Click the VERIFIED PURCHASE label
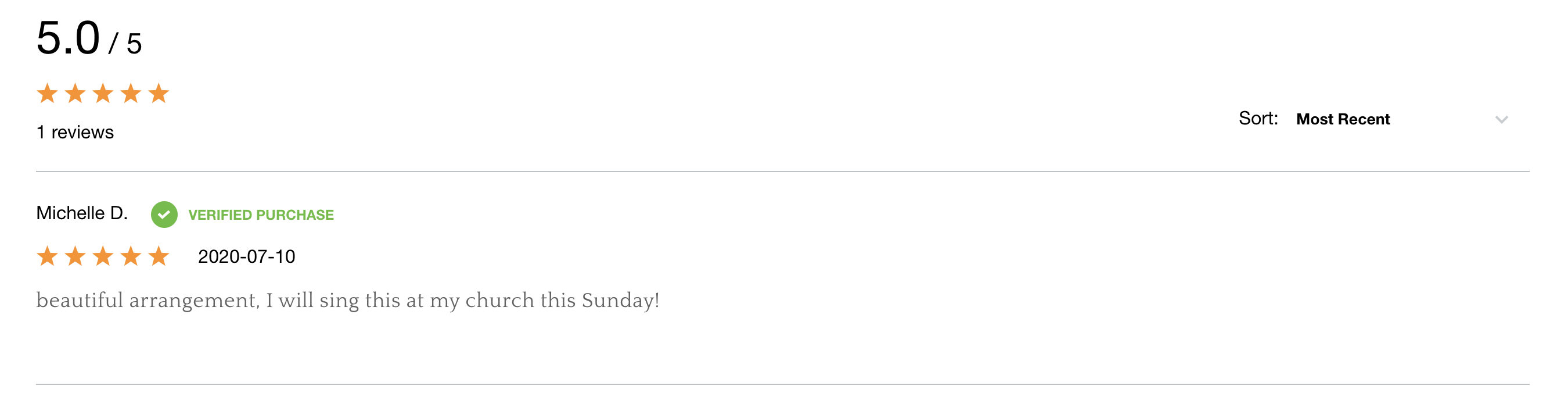This screenshot has width=1568, height=407. click(x=261, y=215)
